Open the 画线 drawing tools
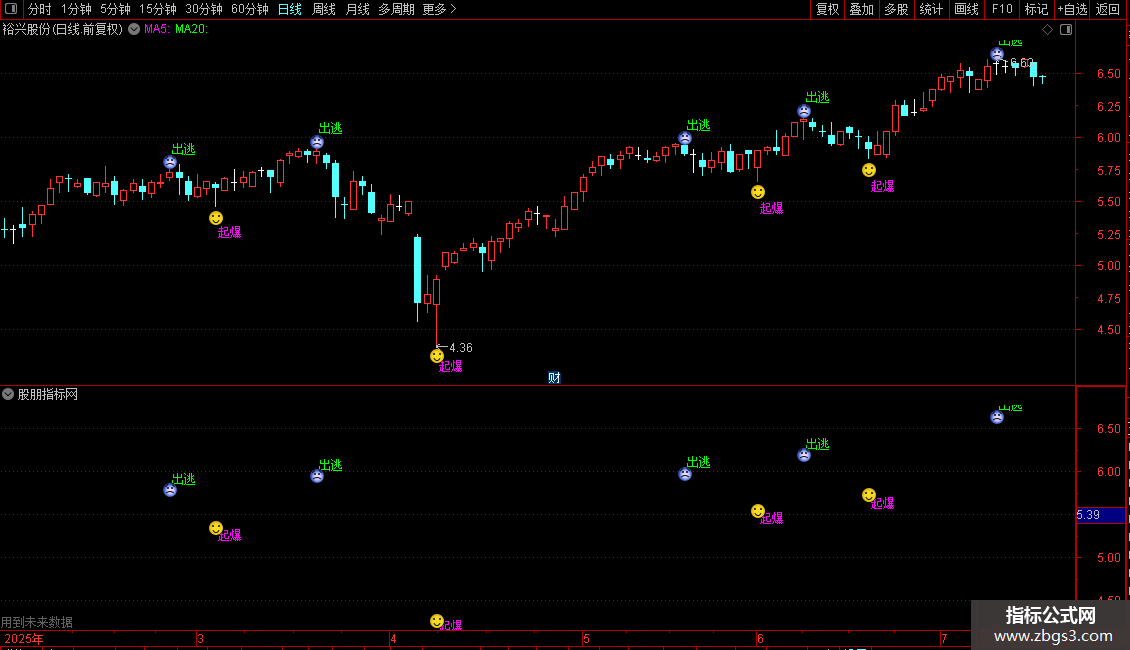This screenshot has height=650, width=1130. tap(966, 9)
